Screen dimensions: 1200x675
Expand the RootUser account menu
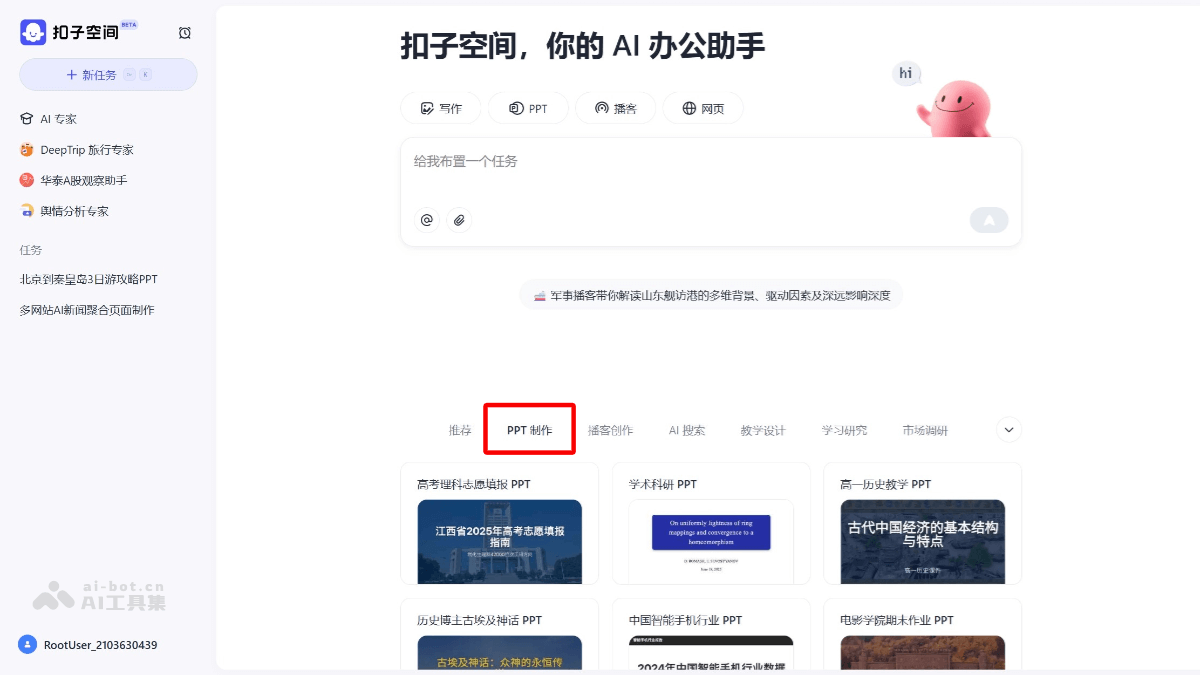click(x=91, y=645)
